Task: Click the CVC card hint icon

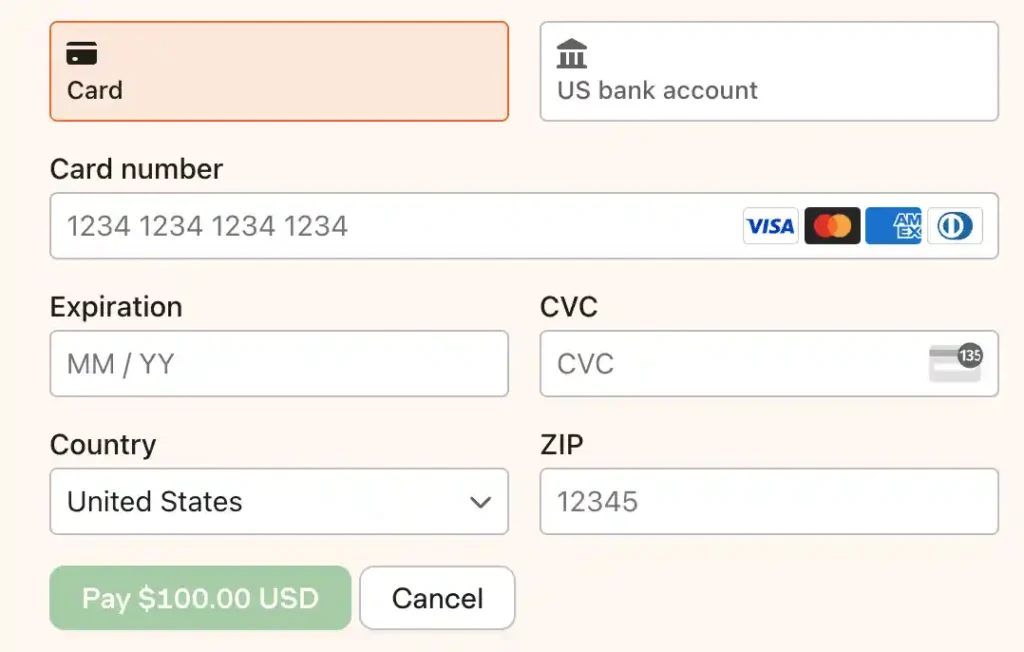Action: click(955, 363)
